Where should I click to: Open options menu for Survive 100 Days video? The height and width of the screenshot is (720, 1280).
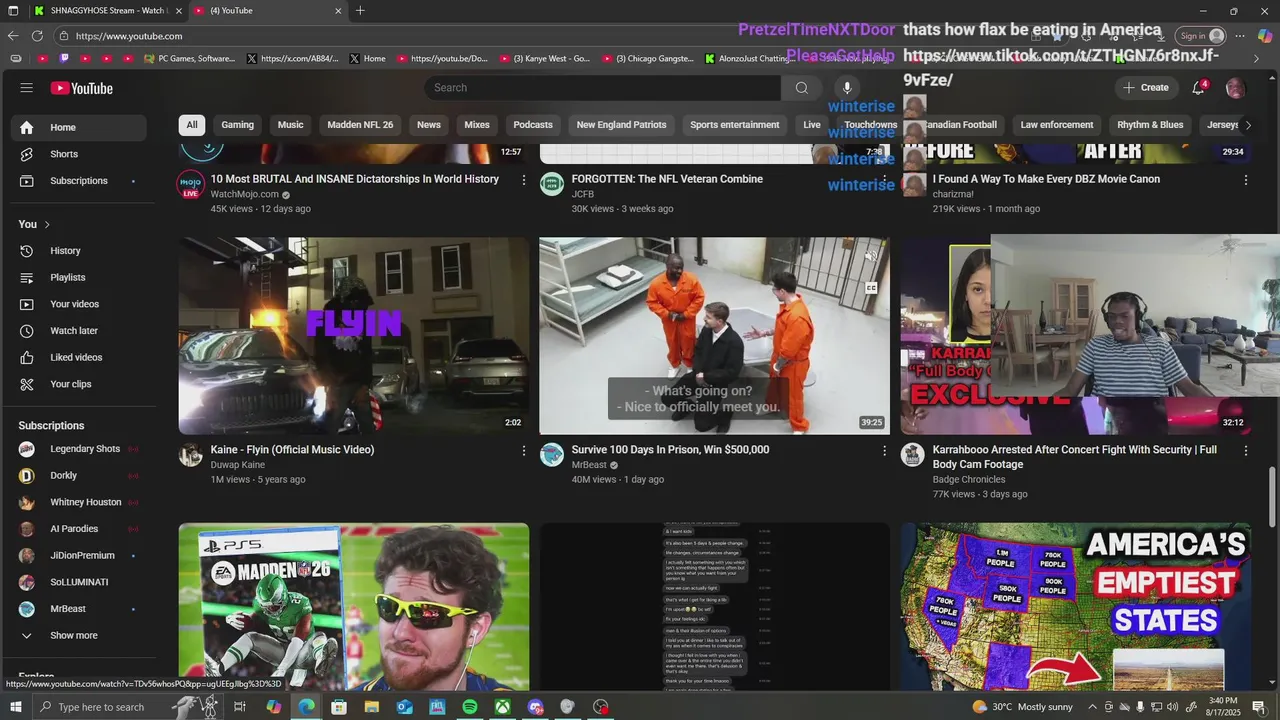click(x=884, y=451)
